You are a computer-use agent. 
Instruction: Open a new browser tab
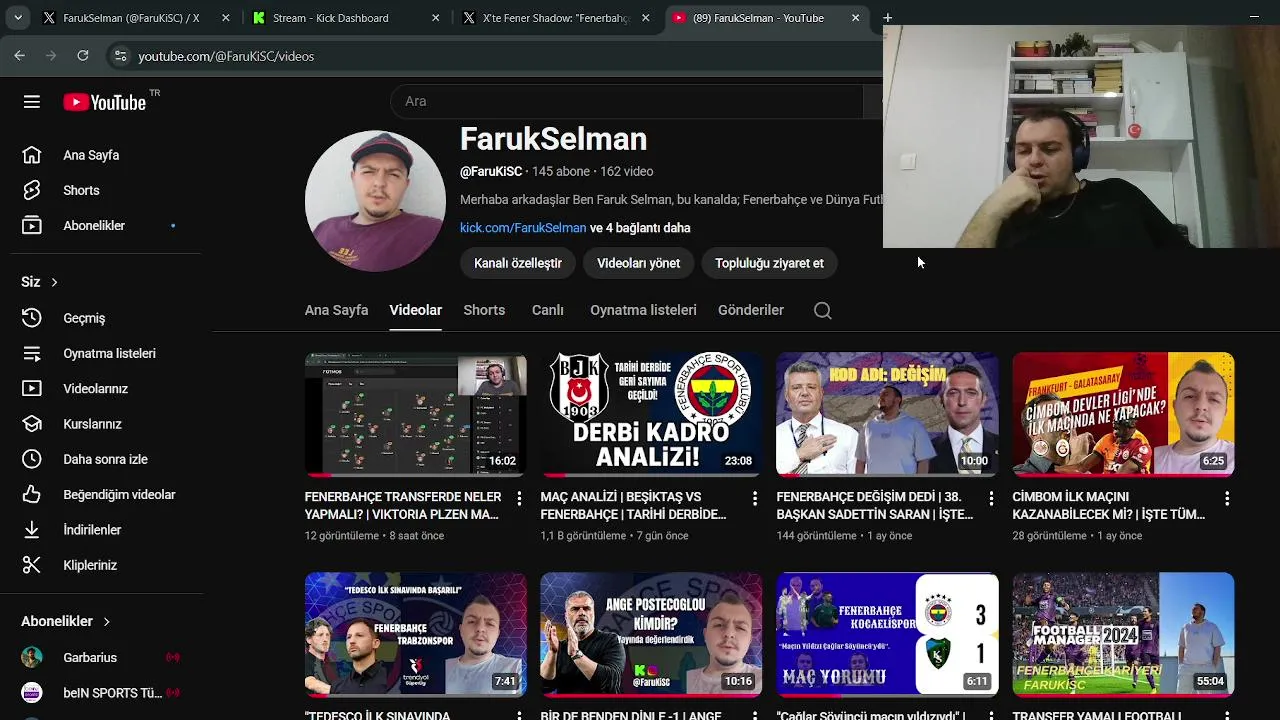pyautogui.click(x=887, y=18)
